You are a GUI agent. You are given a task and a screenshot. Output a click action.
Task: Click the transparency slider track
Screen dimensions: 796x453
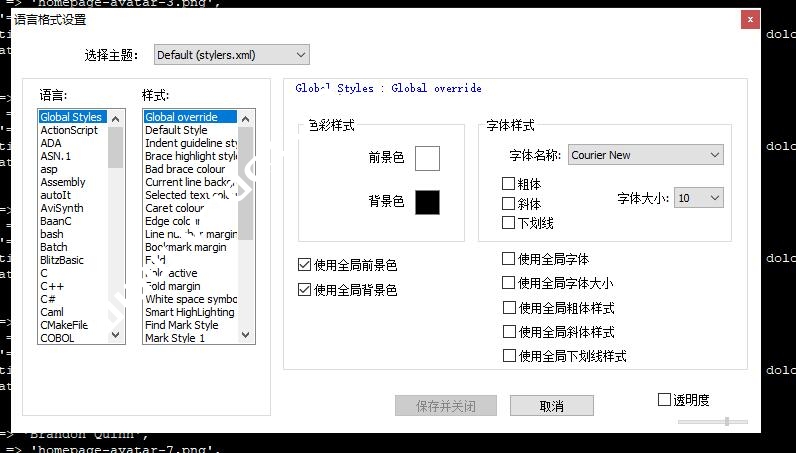(x=712, y=422)
